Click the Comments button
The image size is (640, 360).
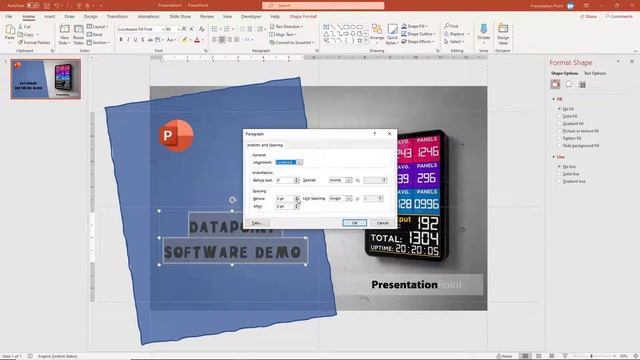(619, 16)
